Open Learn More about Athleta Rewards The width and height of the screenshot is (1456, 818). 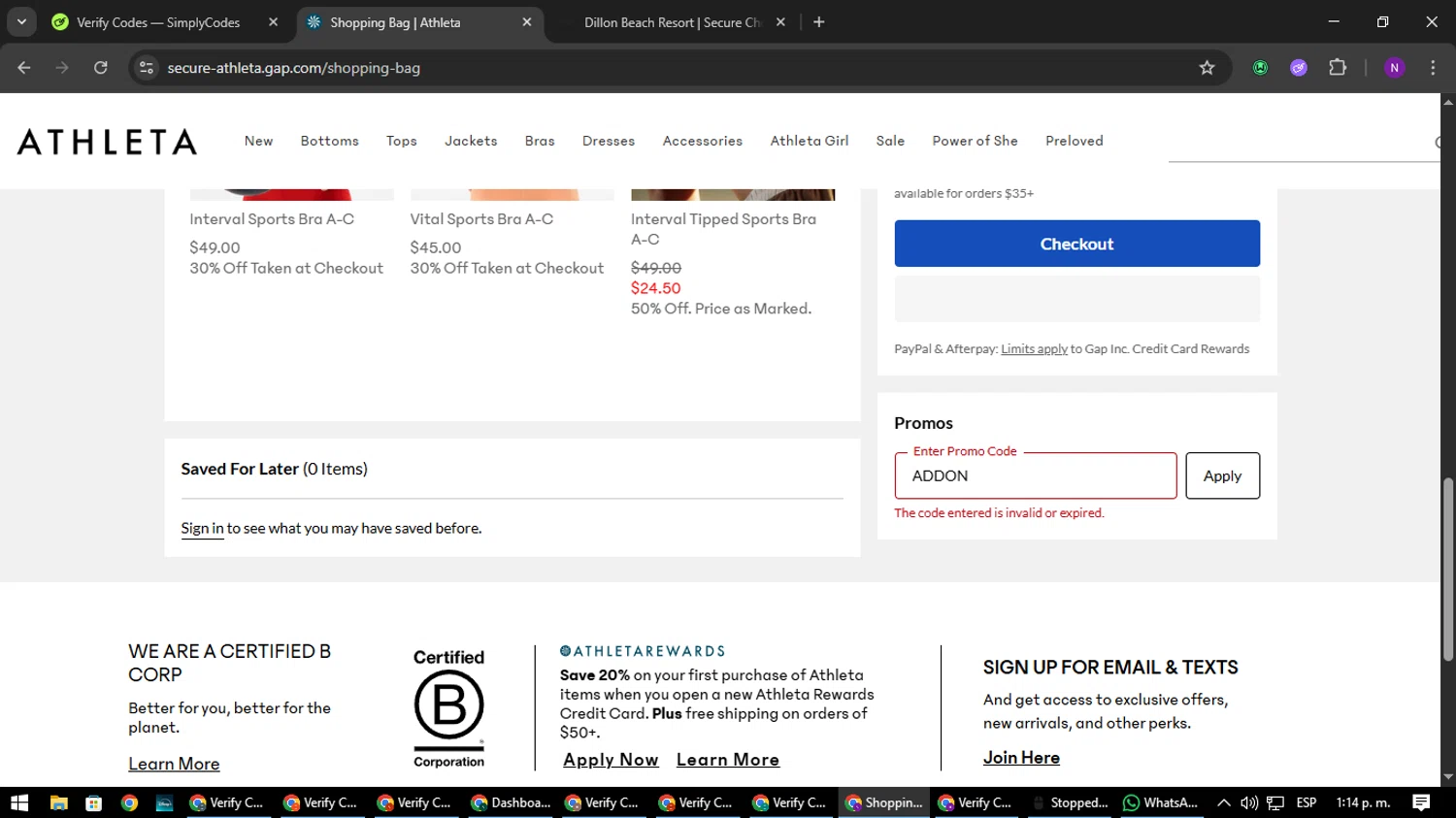point(728,760)
